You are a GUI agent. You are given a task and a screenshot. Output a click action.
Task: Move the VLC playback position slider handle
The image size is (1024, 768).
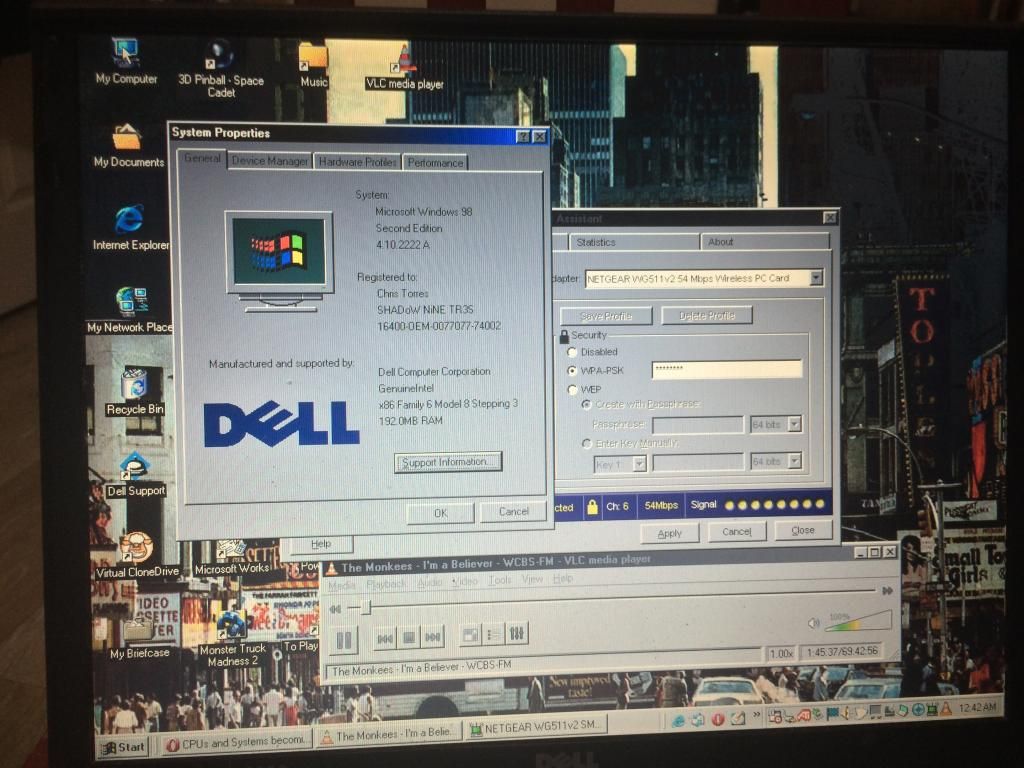[366, 607]
